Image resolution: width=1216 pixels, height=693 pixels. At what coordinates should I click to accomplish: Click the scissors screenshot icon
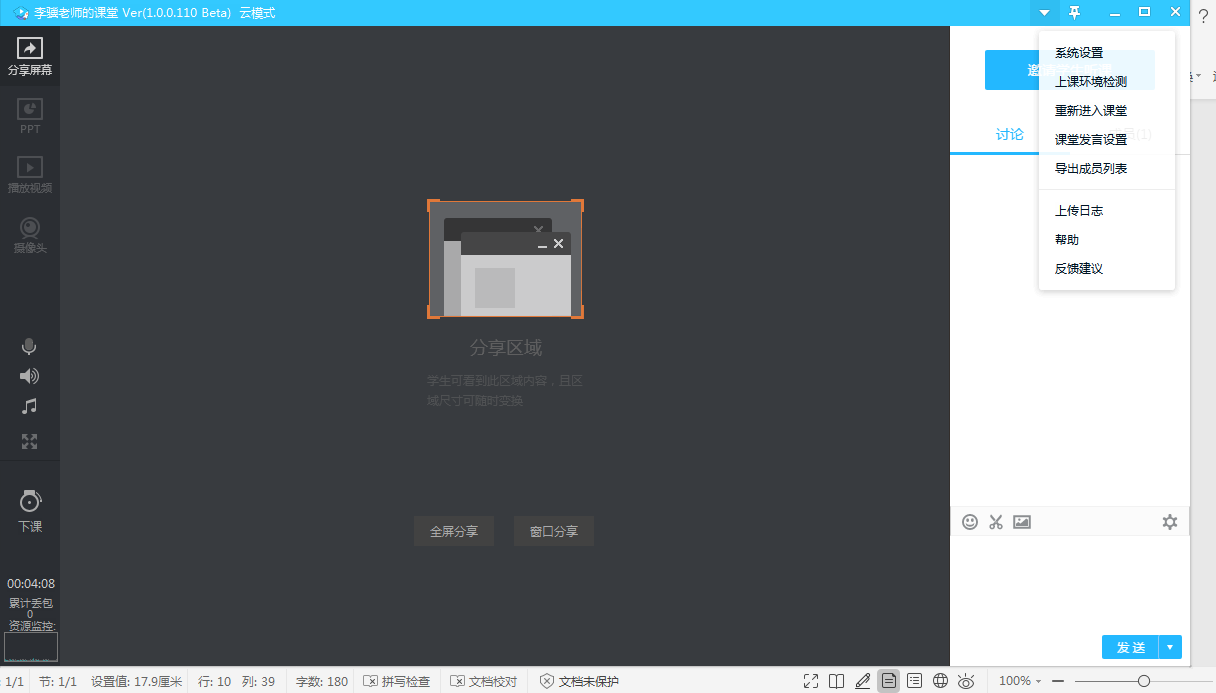point(996,522)
